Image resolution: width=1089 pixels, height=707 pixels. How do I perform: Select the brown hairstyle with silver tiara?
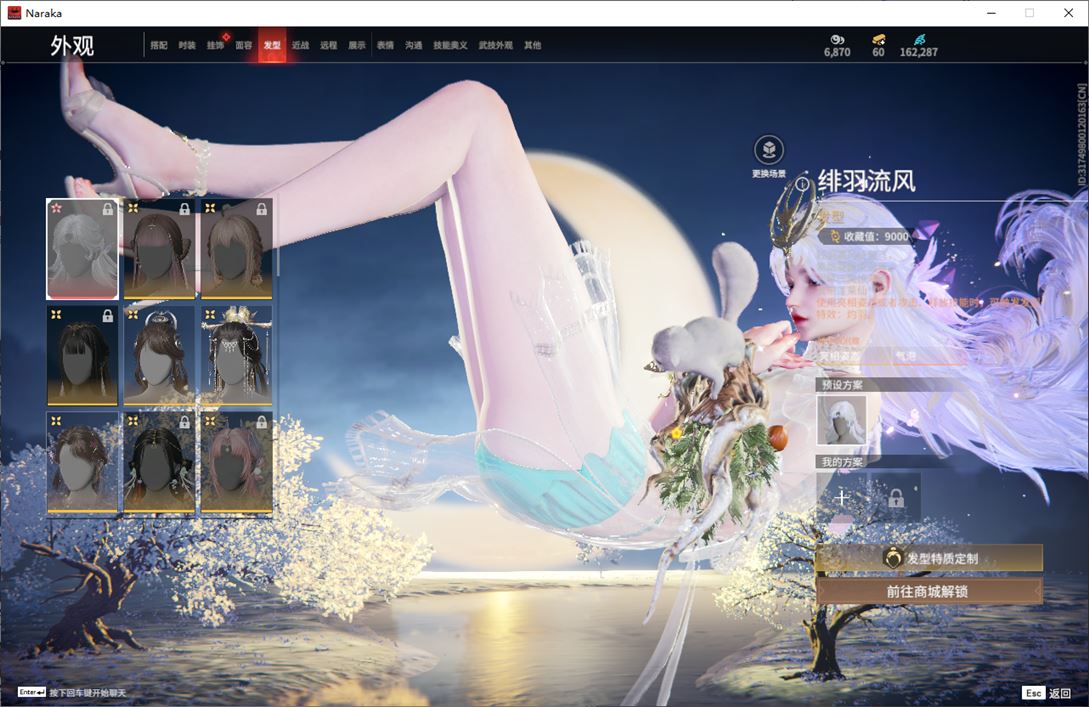tap(159, 356)
